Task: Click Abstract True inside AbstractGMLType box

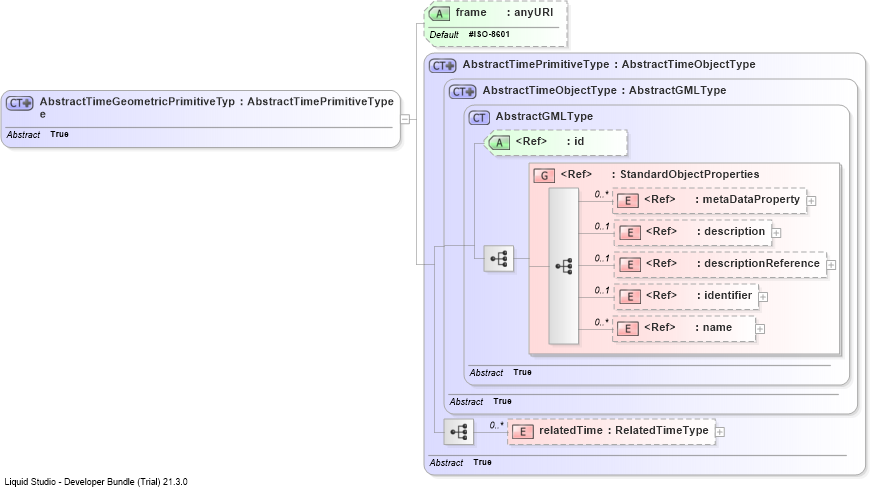Action: point(500,373)
